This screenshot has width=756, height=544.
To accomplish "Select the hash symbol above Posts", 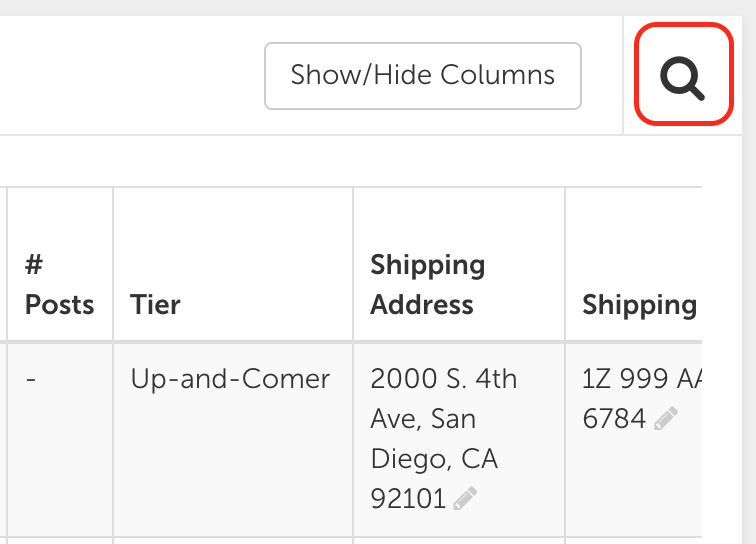I will (34, 264).
